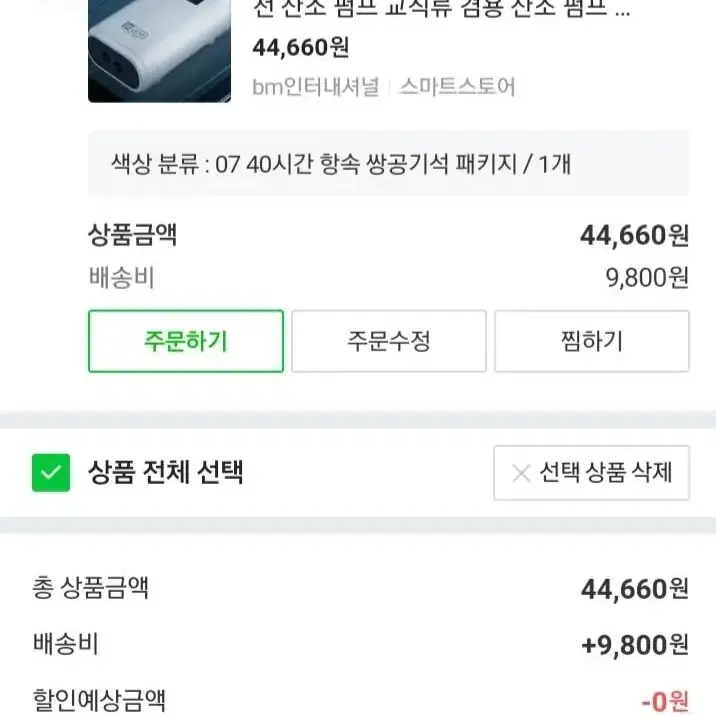Click the 상품금액 label

tap(132, 235)
